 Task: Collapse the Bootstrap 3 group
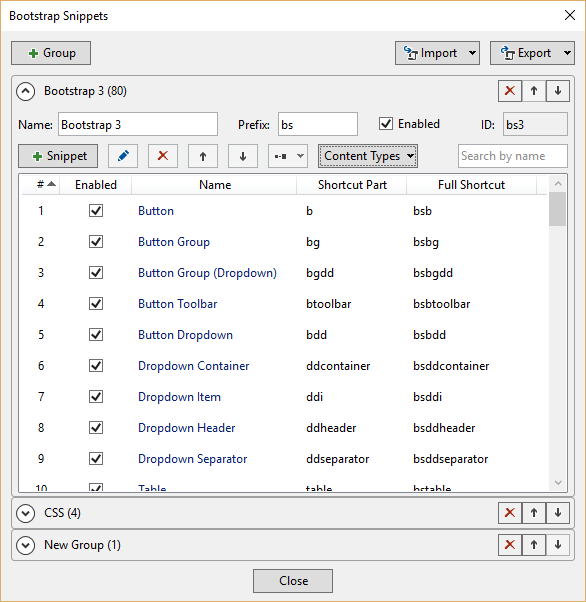point(26,91)
